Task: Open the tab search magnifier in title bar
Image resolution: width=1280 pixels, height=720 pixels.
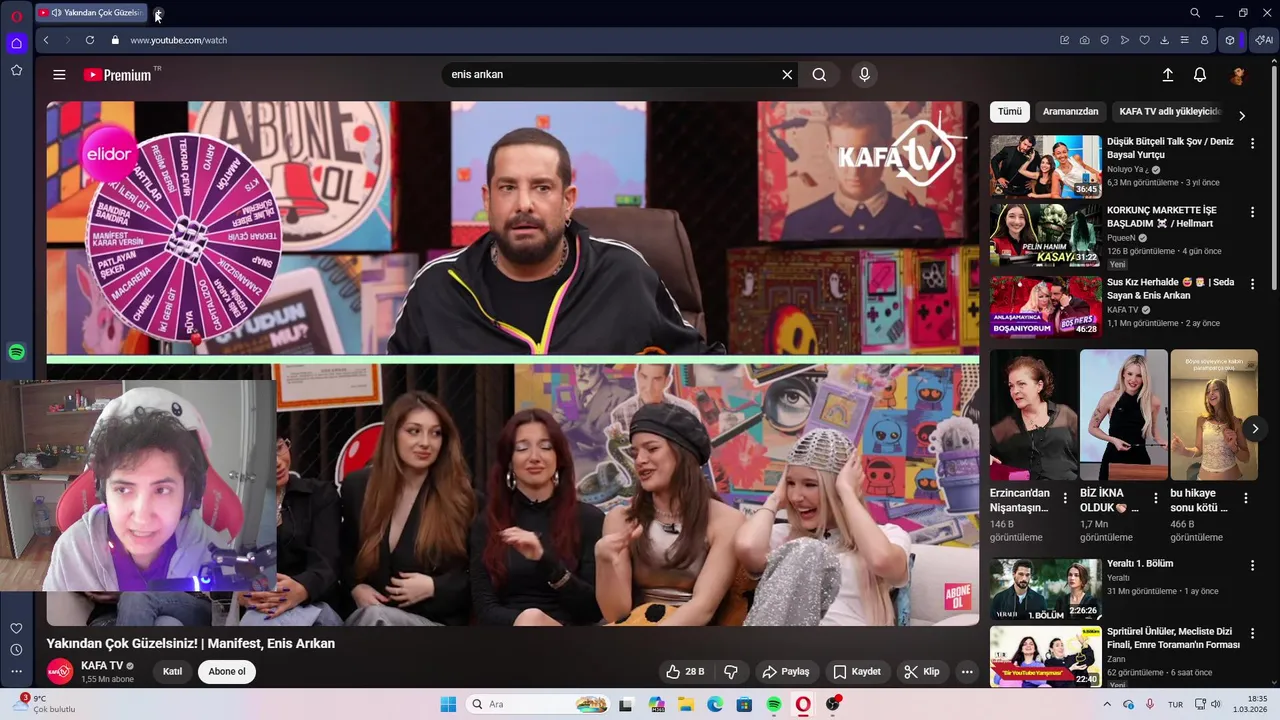Action: pyautogui.click(x=1195, y=13)
